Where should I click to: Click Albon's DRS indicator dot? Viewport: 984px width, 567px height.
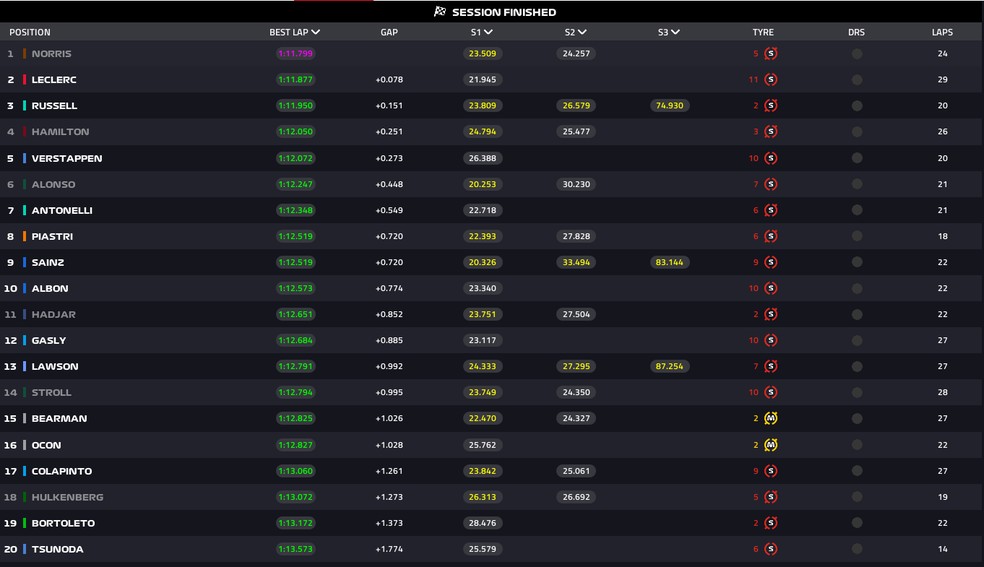tap(857, 289)
